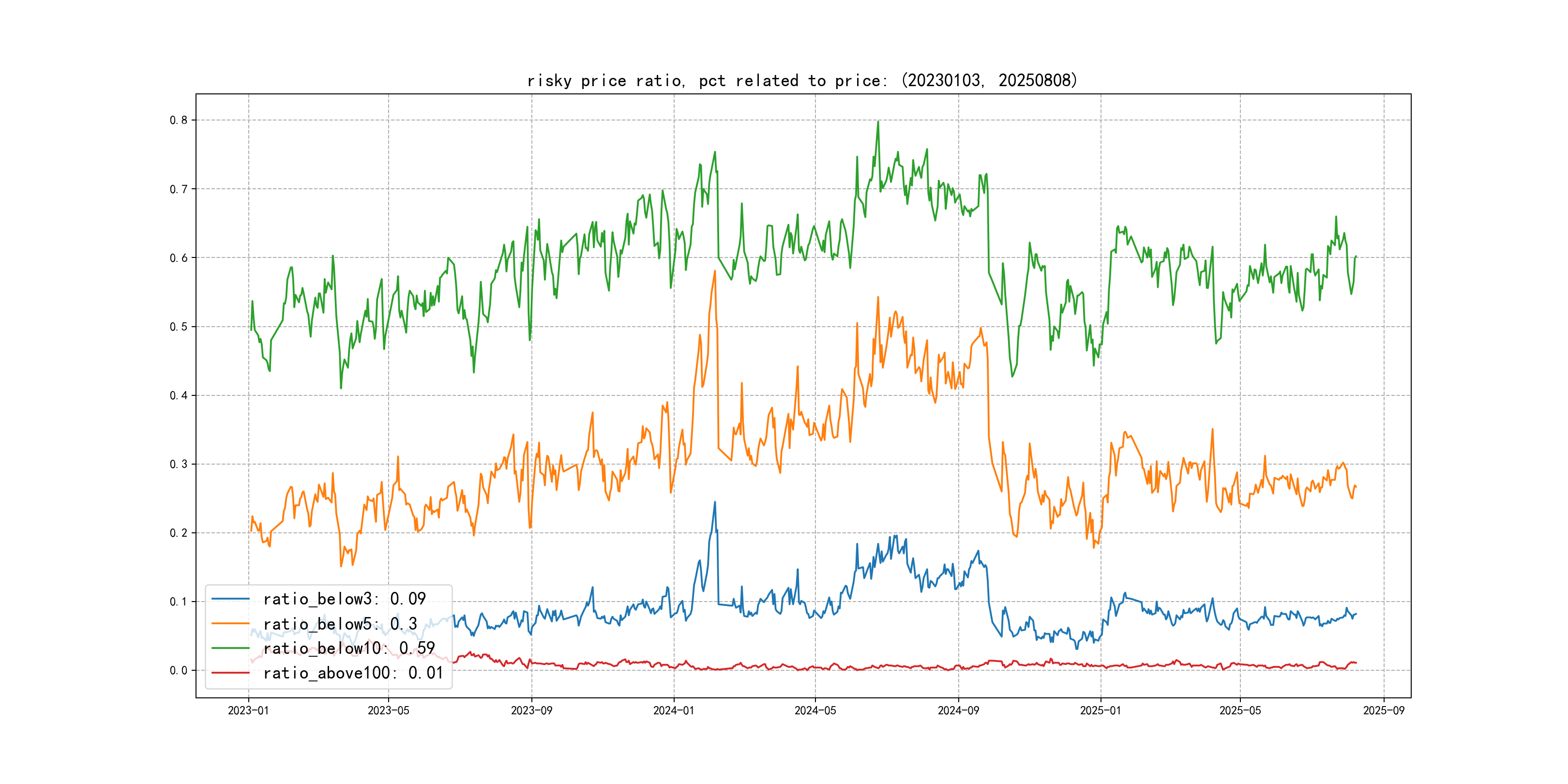Image resolution: width=1568 pixels, height=784 pixels.
Task: Click the 2025-05 x-axis tick label
Action: point(1240,710)
